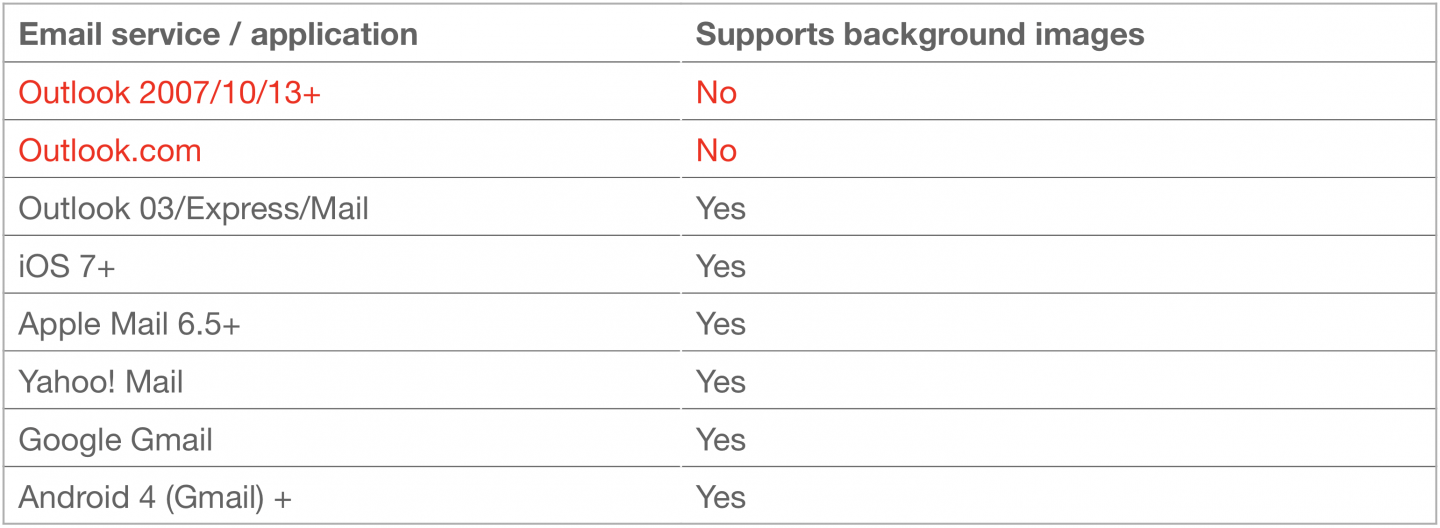Click the 'Email service / application' column header

[218, 35]
